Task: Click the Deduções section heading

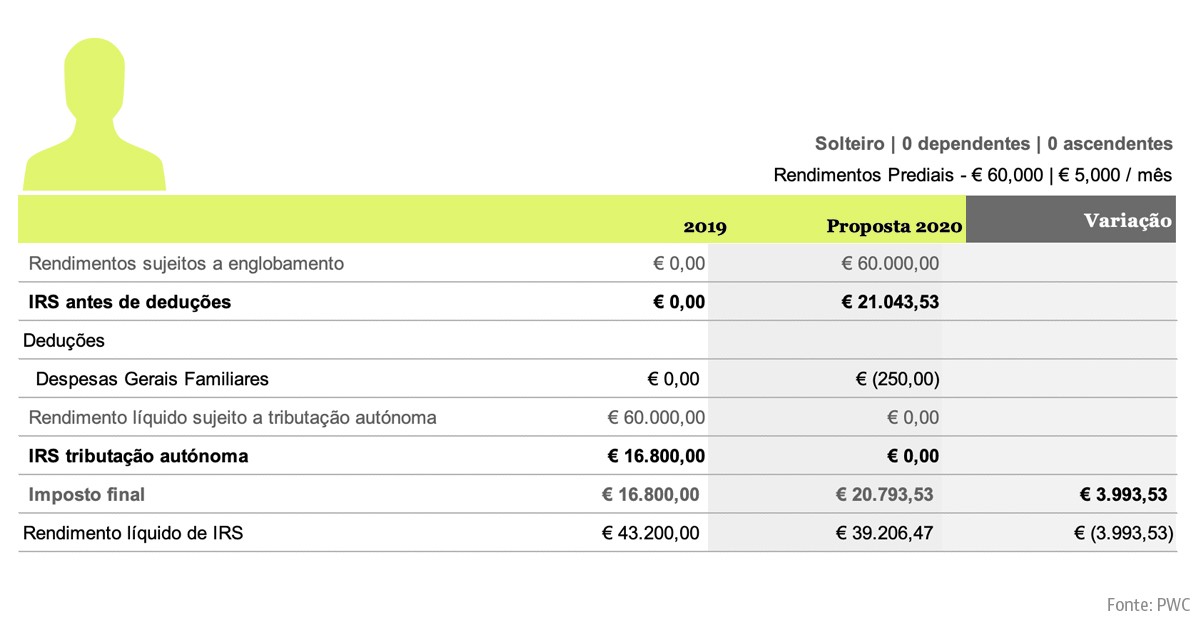Action: [64, 340]
